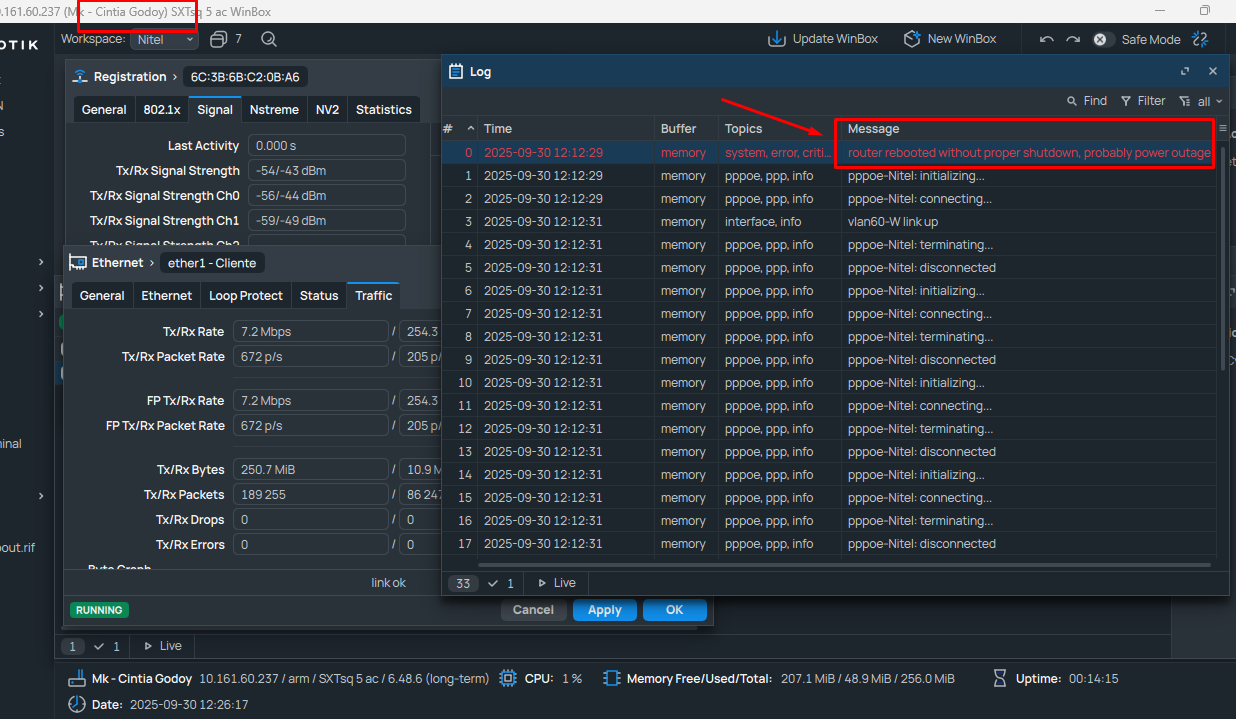This screenshot has width=1236, height=719.
Task: Open the Log Filter option
Action: (1142, 101)
